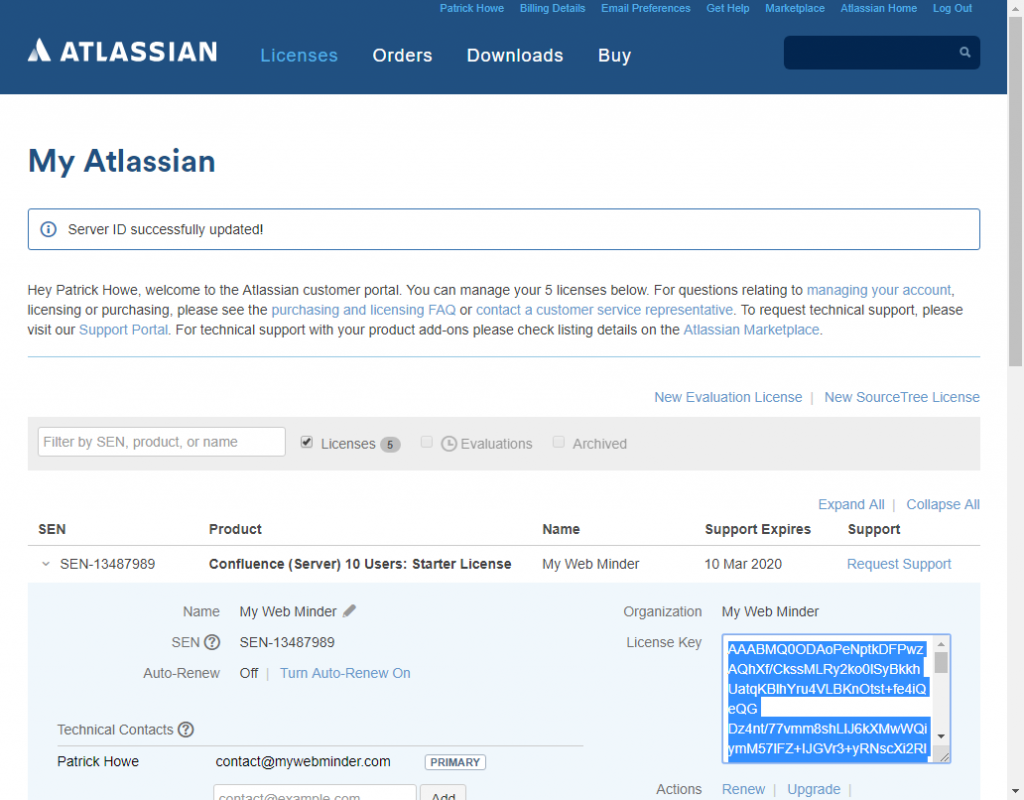Click the Product column header
Viewport: 1024px width, 800px height.
pos(235,529)
